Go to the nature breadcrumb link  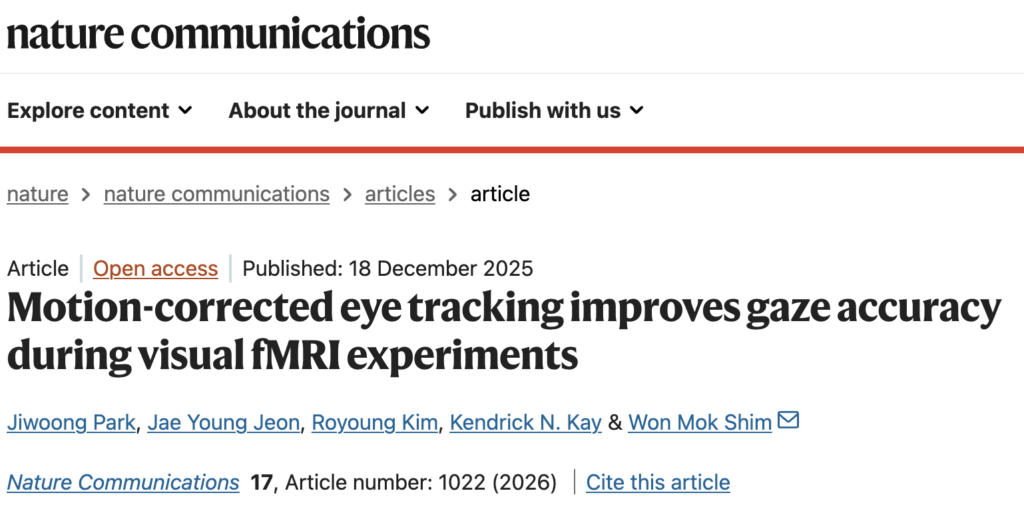coord(38,194)
